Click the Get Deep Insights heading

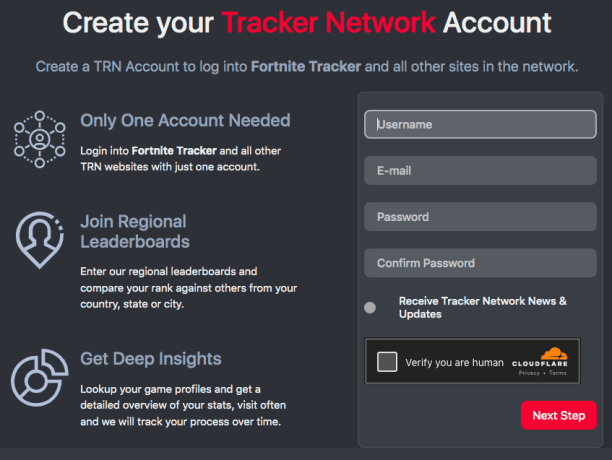click(x=151, y=358)
